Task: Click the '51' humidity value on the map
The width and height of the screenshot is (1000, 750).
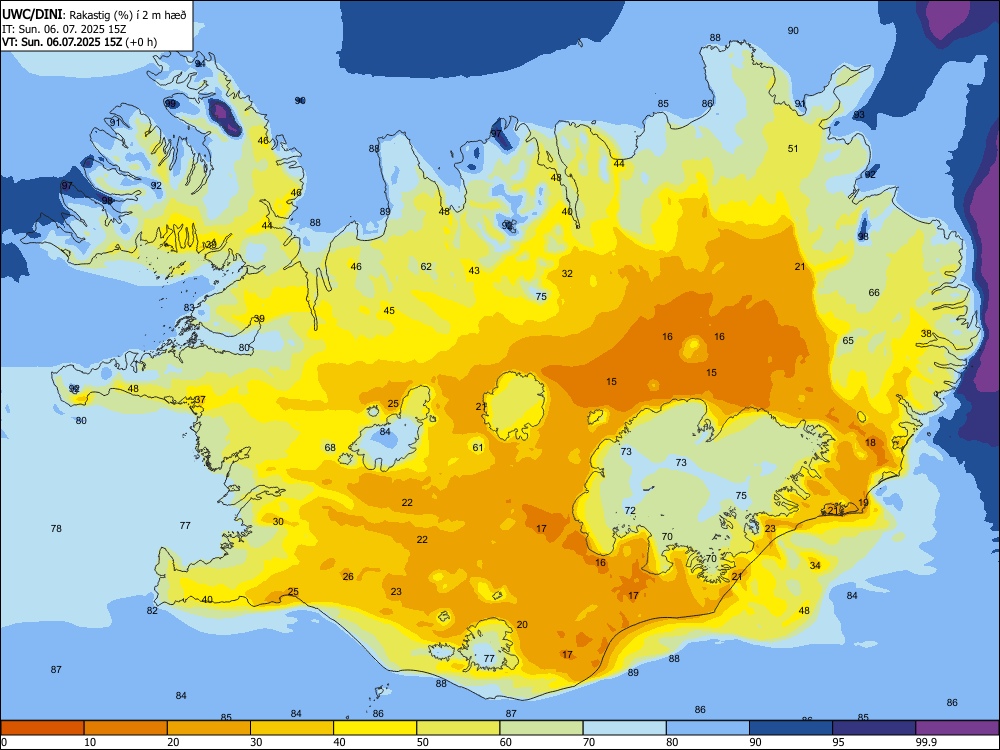Action: 793,149
